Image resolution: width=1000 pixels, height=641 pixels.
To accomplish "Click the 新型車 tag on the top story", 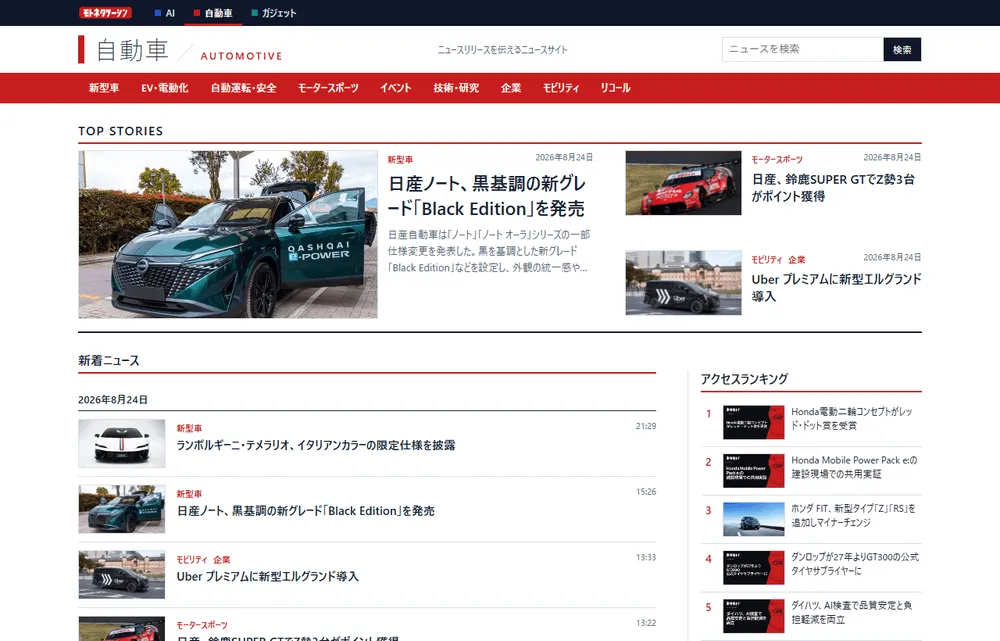I will (x=401, y=159).
